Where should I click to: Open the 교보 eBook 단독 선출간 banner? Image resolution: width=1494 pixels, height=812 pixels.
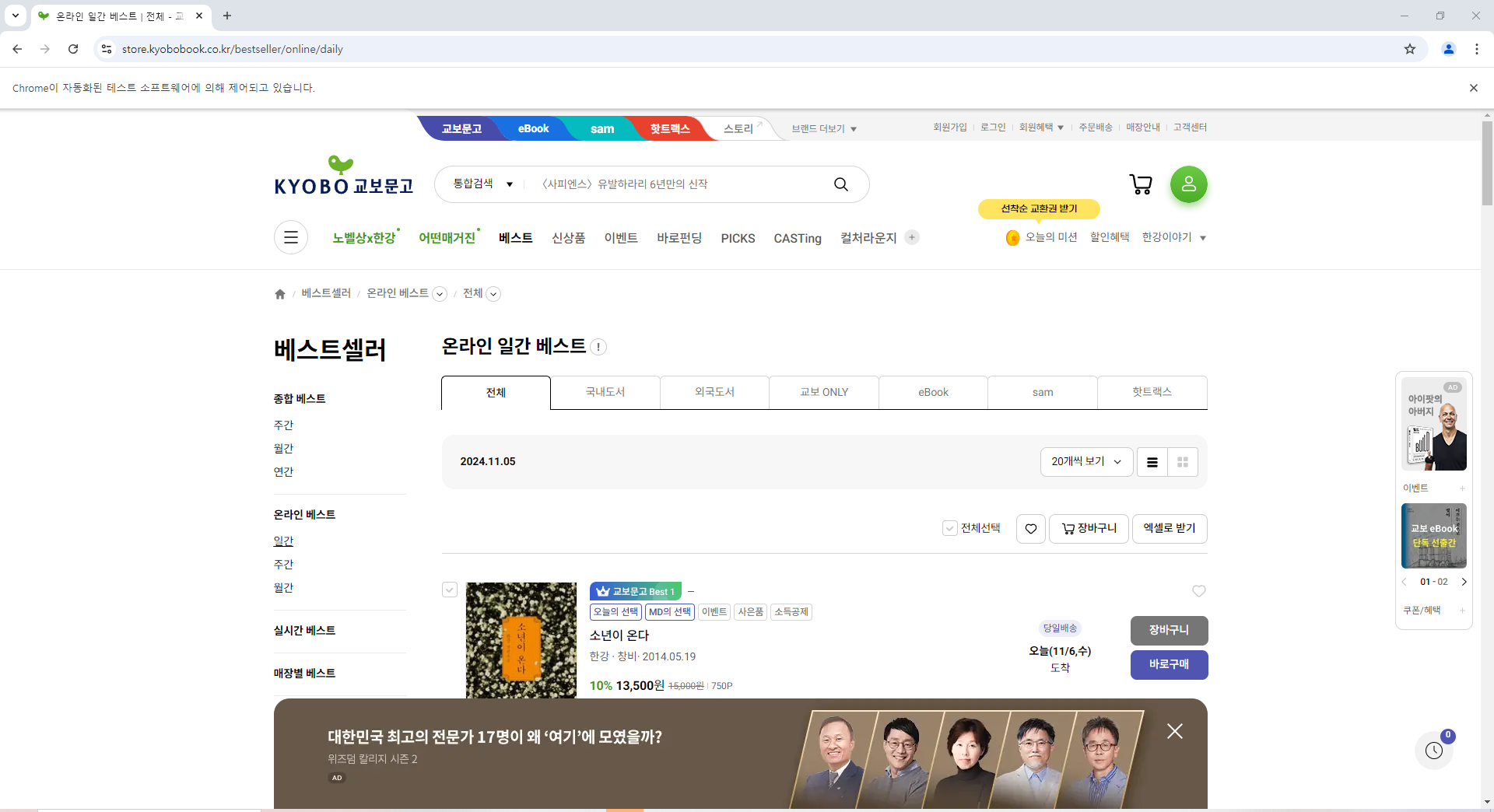coord(1434,536)
